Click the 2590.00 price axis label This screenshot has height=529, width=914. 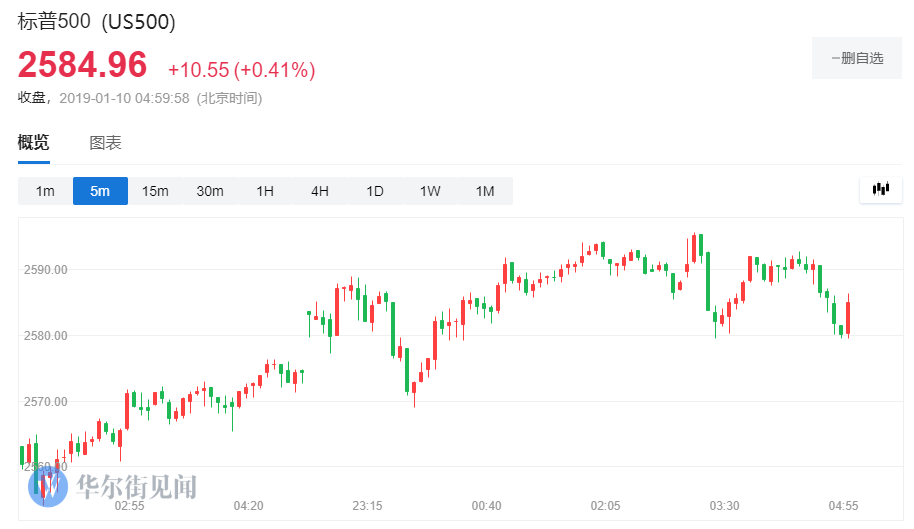point(46,270)
